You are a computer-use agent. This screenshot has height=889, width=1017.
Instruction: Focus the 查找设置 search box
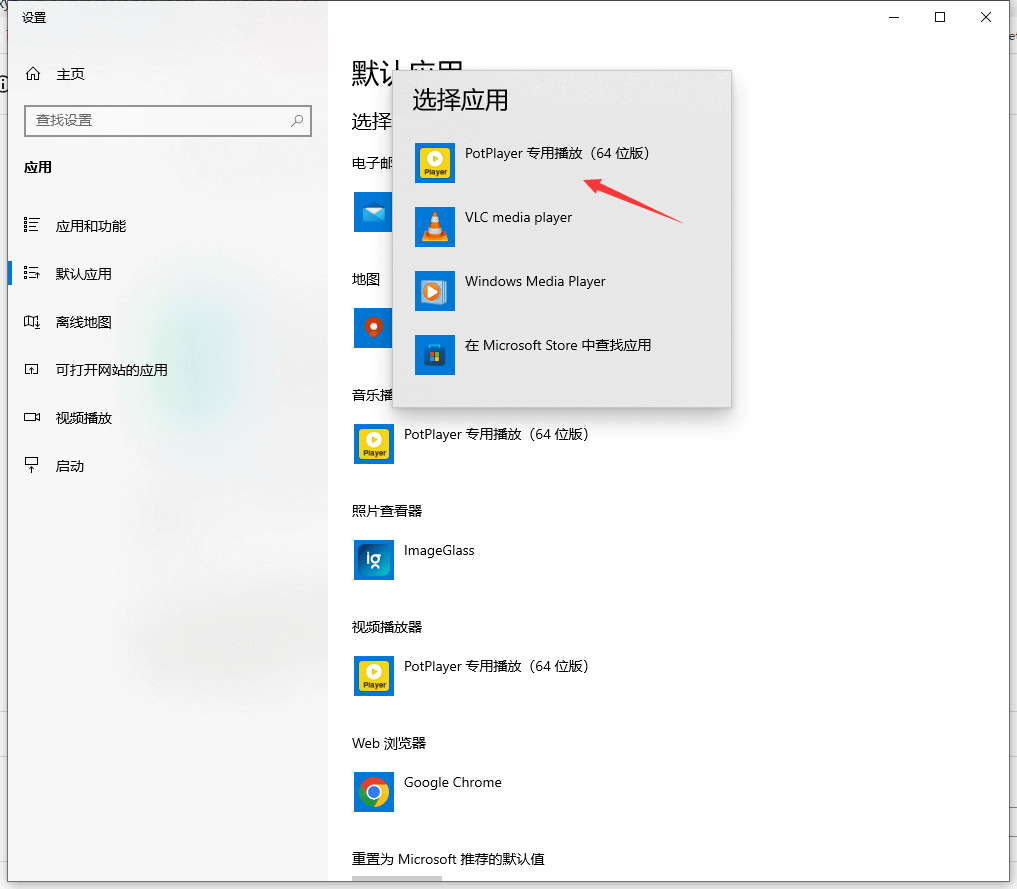coord(168,121)
